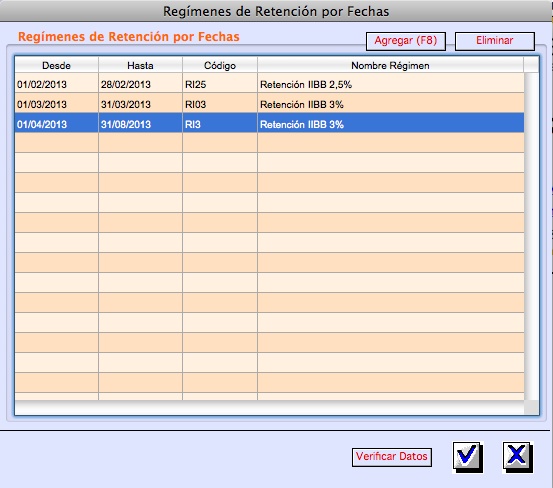The height and width of the screenshot is (488, 553).
Task: Click the Verificar Datos button
Action: (392, 457)
